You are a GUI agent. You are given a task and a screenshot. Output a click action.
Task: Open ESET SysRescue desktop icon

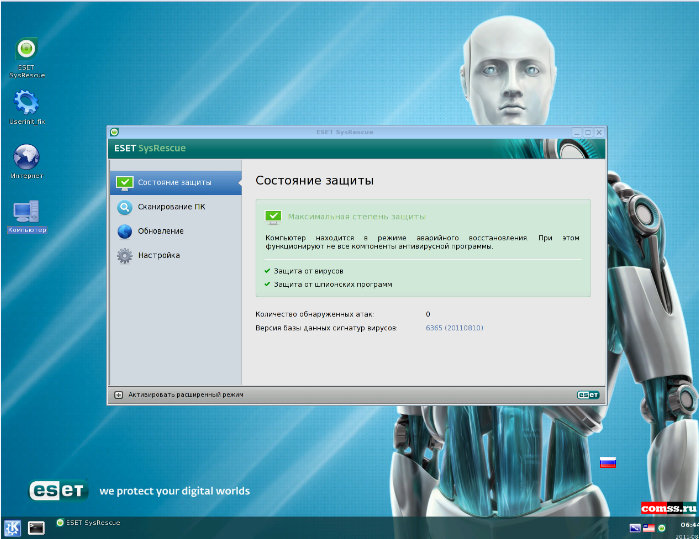[x=26, y=57]
